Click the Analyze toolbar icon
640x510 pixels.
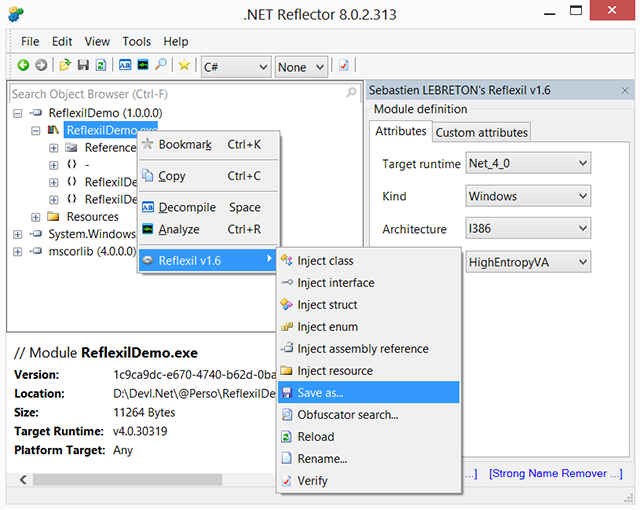143,65
